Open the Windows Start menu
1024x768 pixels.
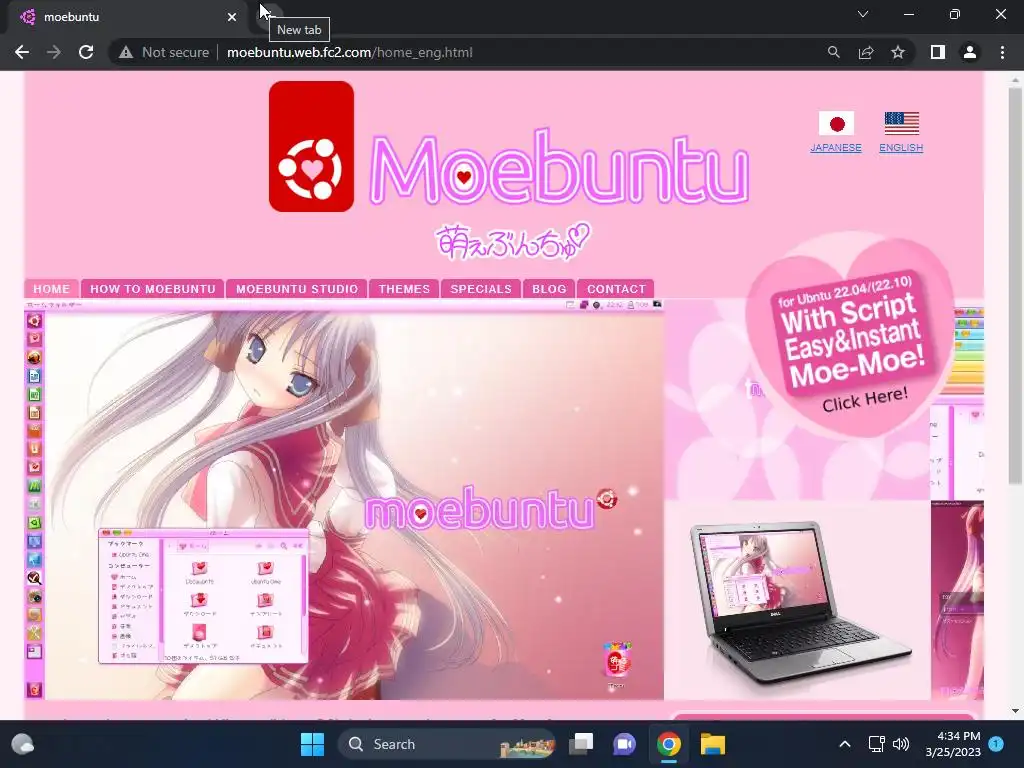point(312,744)
